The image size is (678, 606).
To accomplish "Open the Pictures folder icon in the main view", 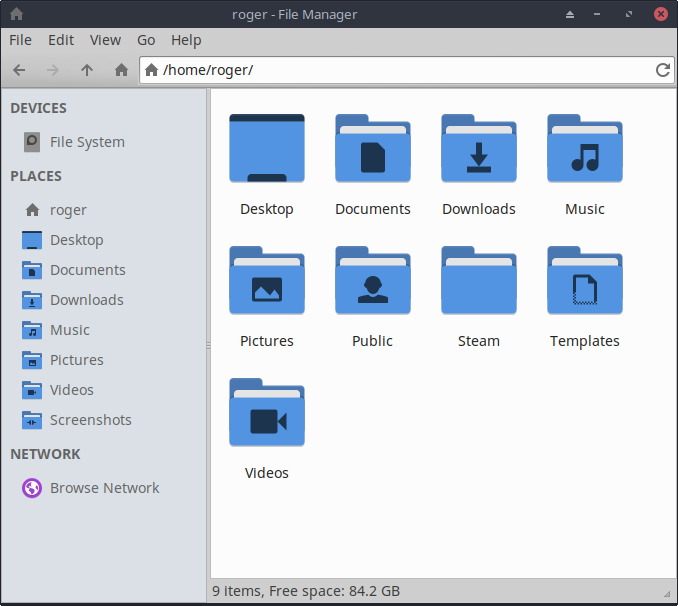I will click(267, 280).
